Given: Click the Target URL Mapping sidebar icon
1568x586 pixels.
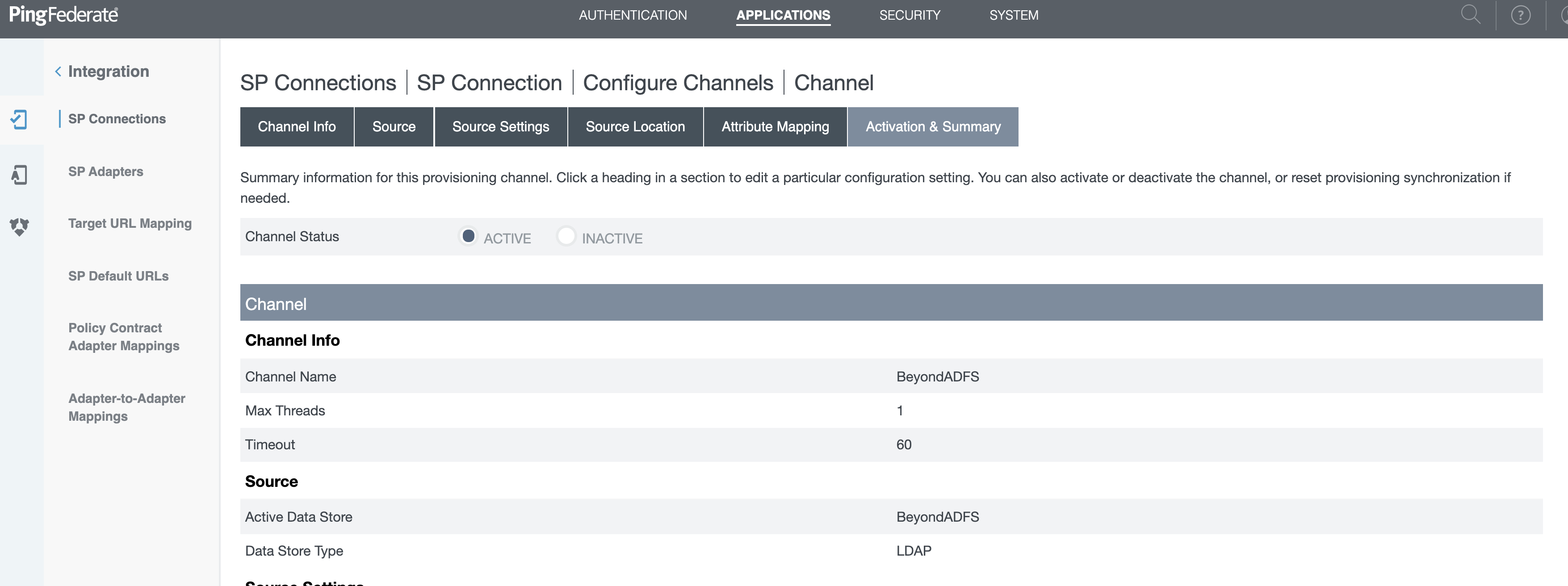Looking at the screenshot, I should [x=20, y=226].
